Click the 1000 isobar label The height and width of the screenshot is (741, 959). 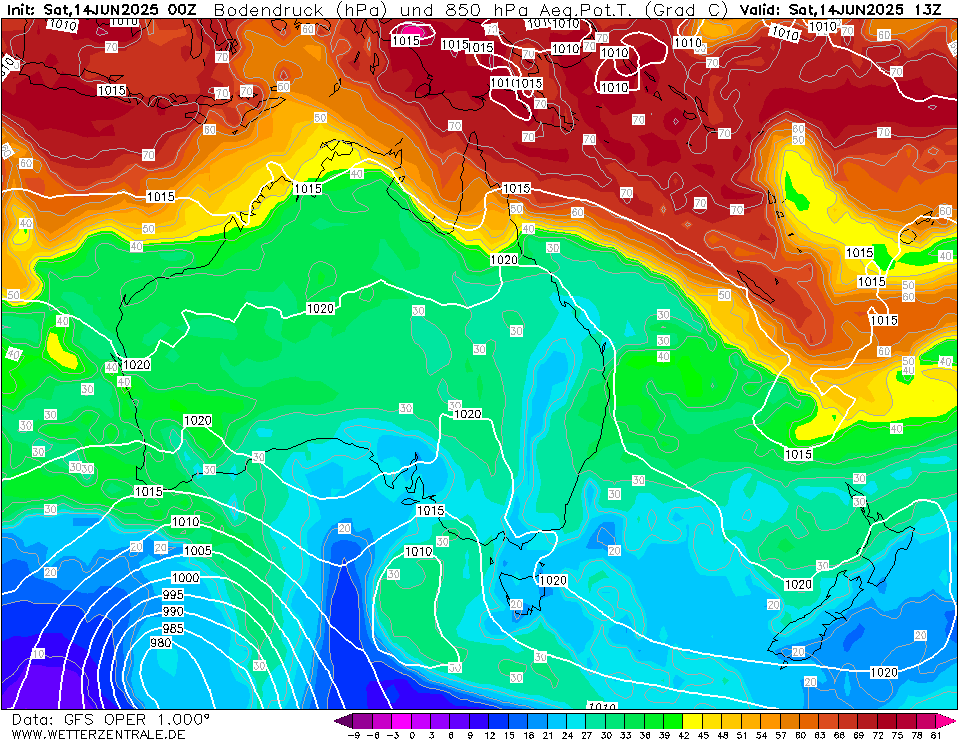tap(185, 578)
